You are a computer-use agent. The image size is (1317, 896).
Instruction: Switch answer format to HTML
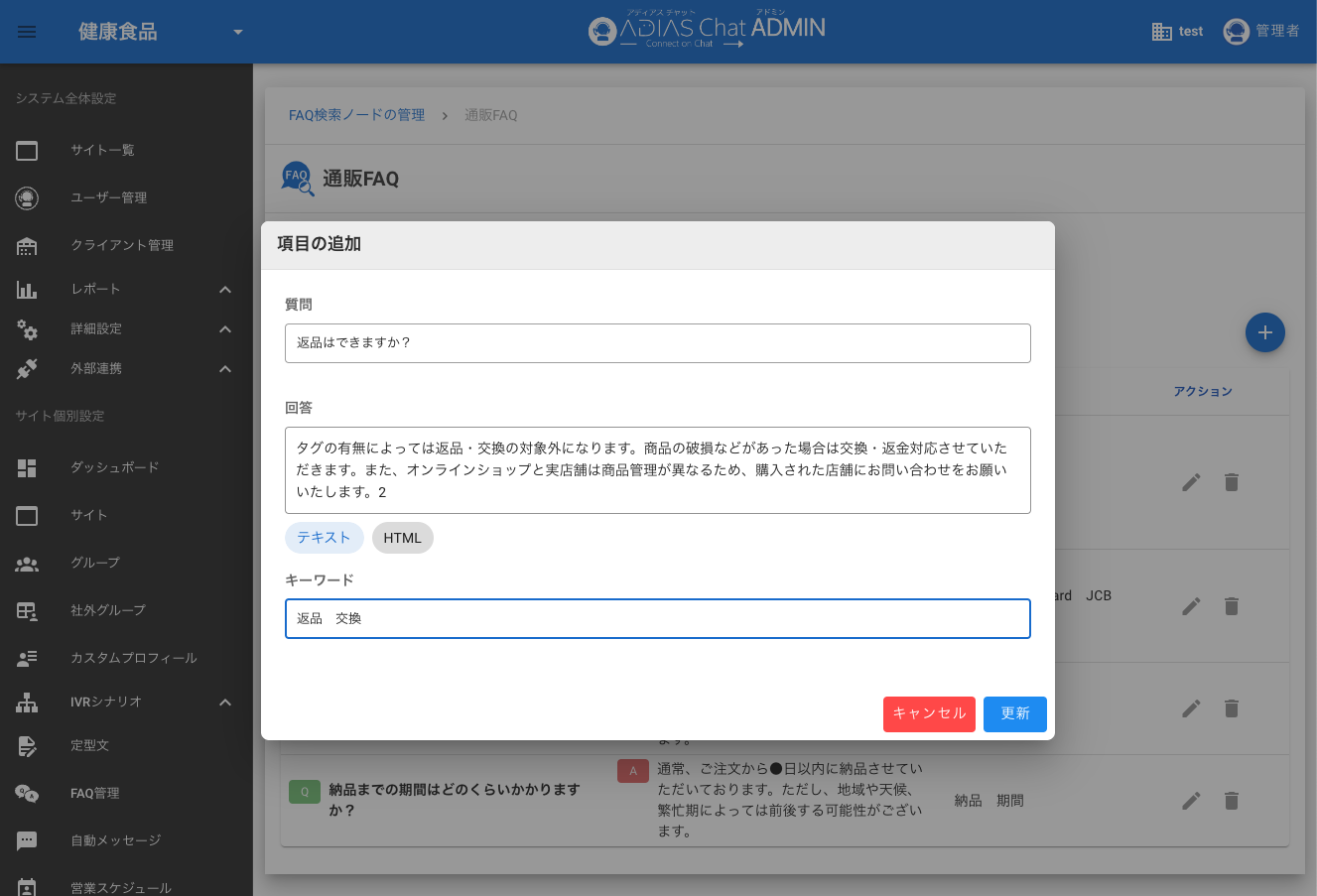pos(402,538)
